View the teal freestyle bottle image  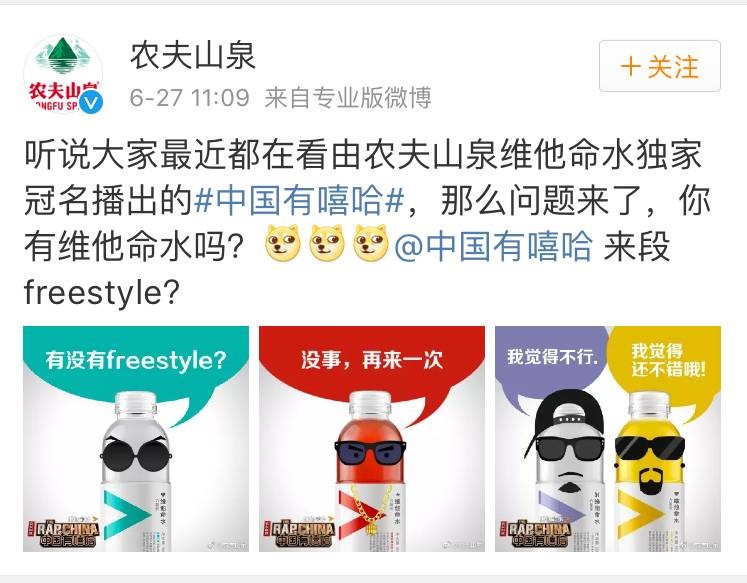click(136, 439)
